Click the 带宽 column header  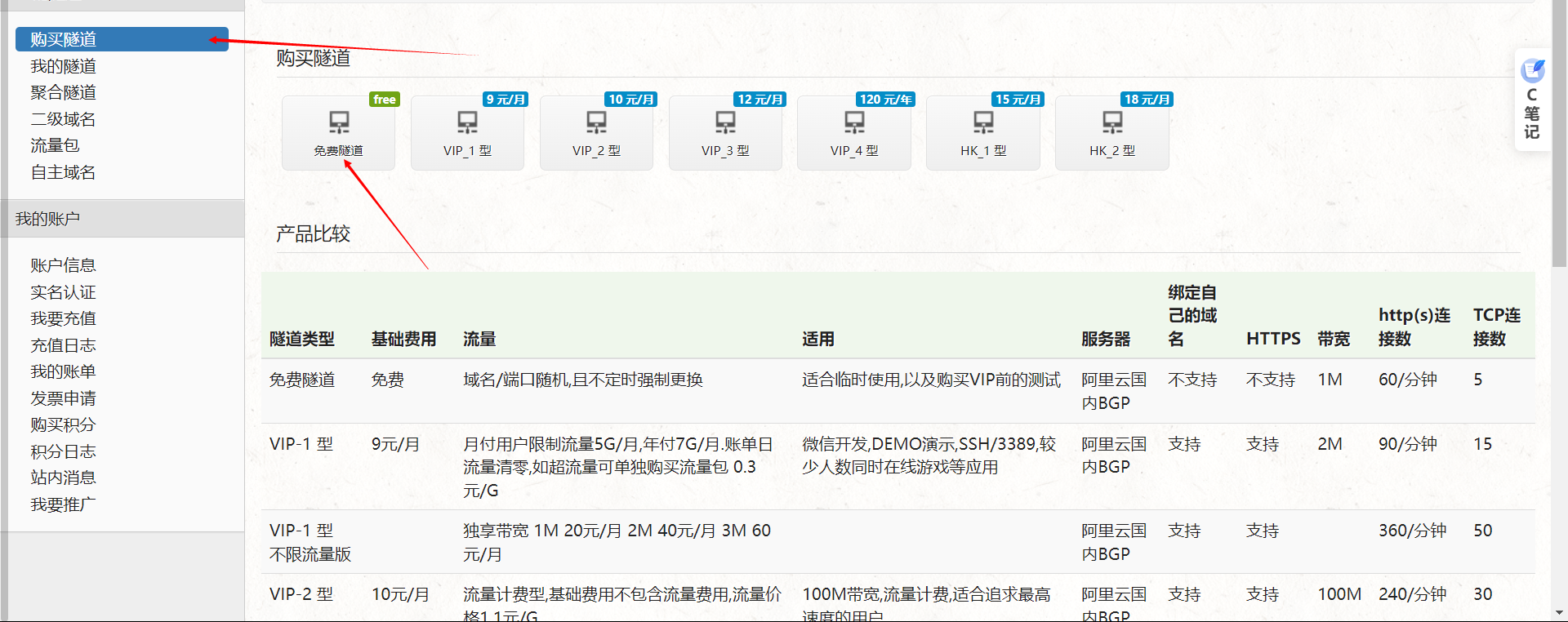tap(1334, 339)
